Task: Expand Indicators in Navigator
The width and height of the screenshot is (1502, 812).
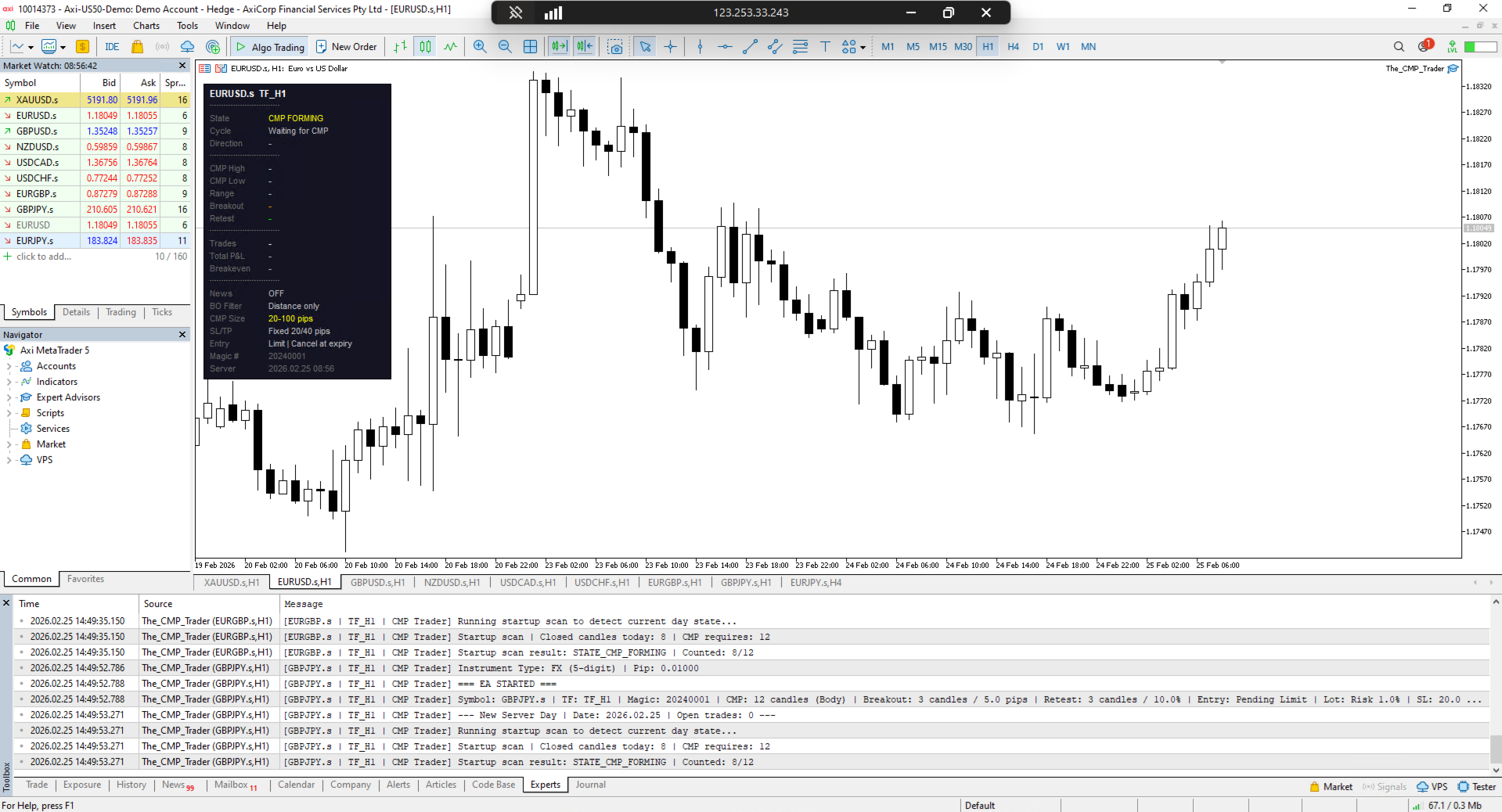Action: 9,382
